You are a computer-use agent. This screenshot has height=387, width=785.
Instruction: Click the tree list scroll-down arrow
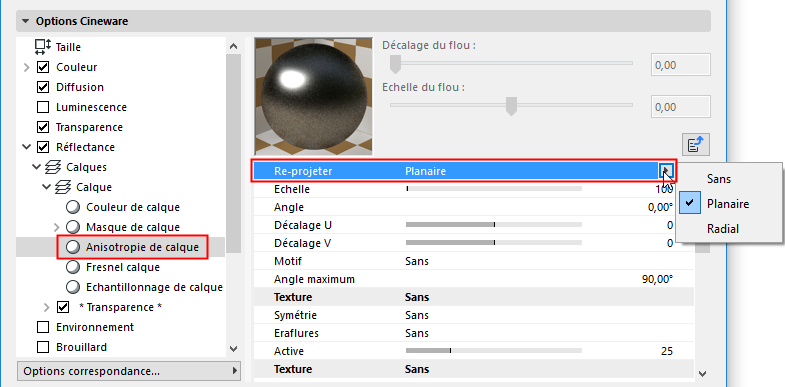tap(233, 348)
